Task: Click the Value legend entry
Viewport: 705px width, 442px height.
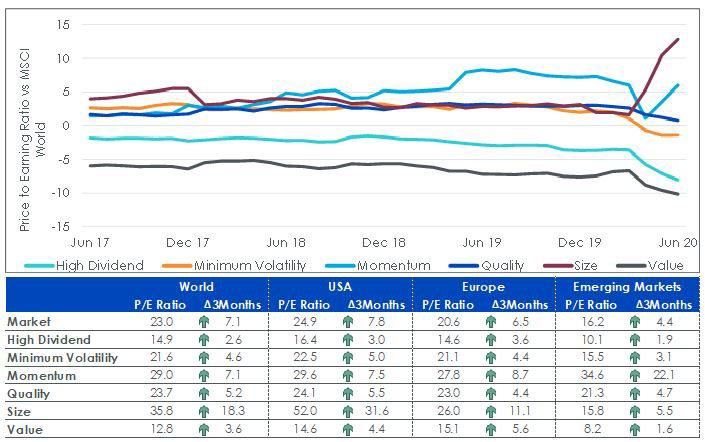Action: (650, 266)
